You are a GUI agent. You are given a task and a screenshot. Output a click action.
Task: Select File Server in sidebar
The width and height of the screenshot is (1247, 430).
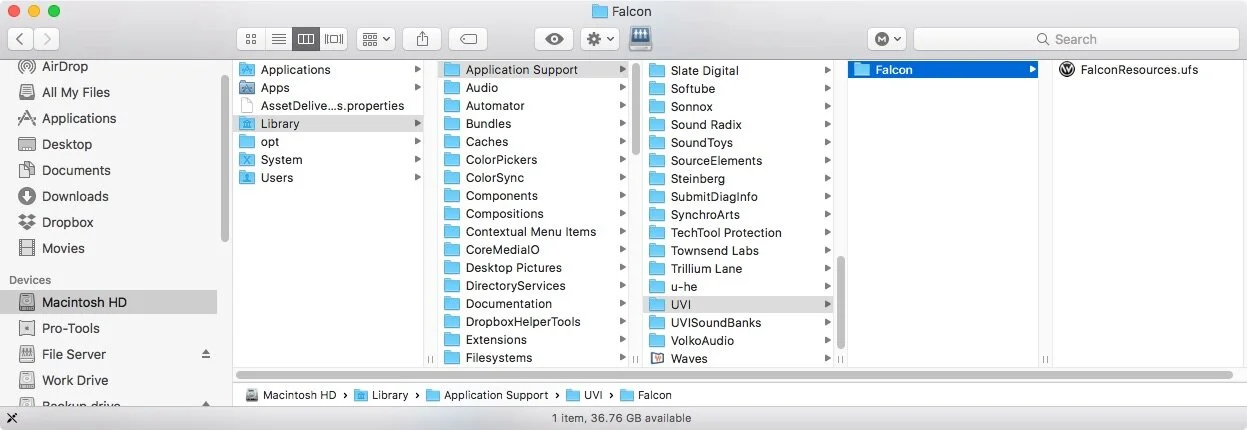(x=73, y=354)
